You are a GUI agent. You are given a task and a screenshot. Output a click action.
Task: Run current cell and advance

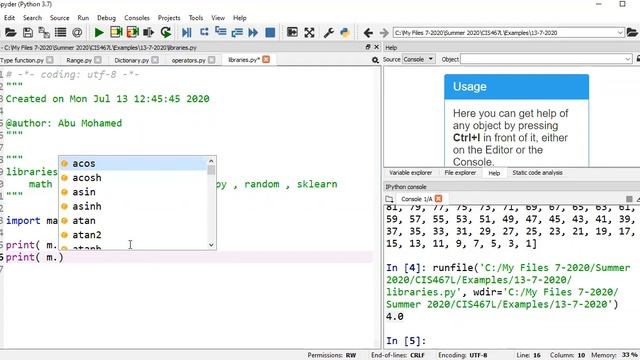point(133,33)
